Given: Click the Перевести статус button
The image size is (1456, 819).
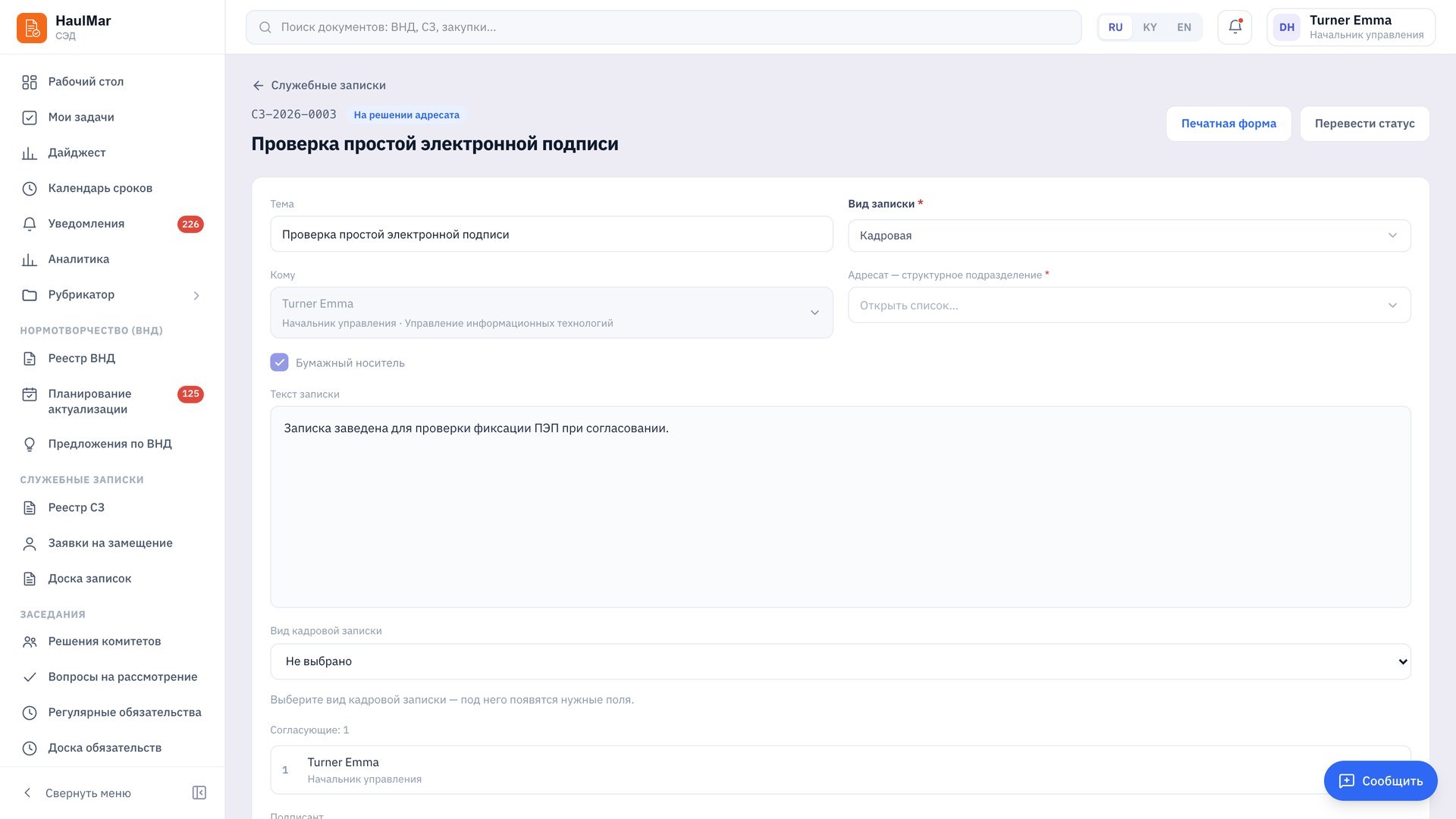Looking at the screenshot, I should pos(1364,124).
